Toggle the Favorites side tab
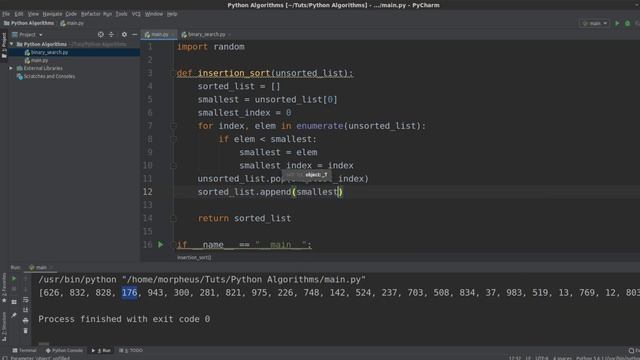The width and height of the screenshot is (640, 360). (x=4, y=288)
